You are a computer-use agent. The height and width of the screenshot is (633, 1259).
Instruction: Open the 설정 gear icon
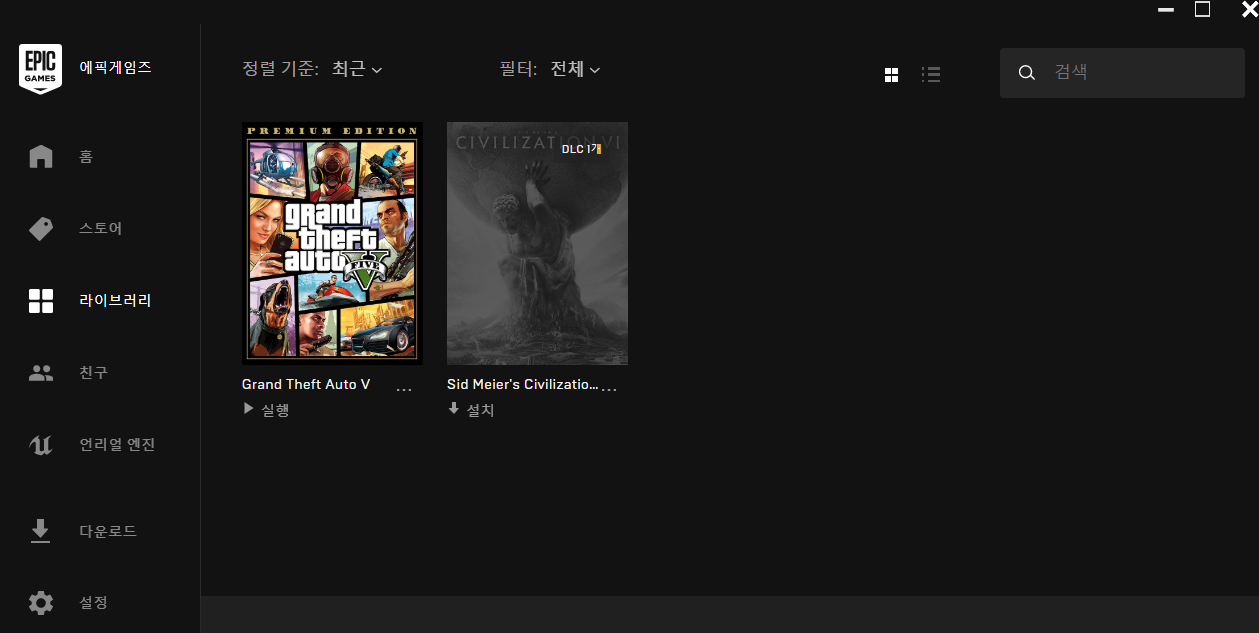41,603
